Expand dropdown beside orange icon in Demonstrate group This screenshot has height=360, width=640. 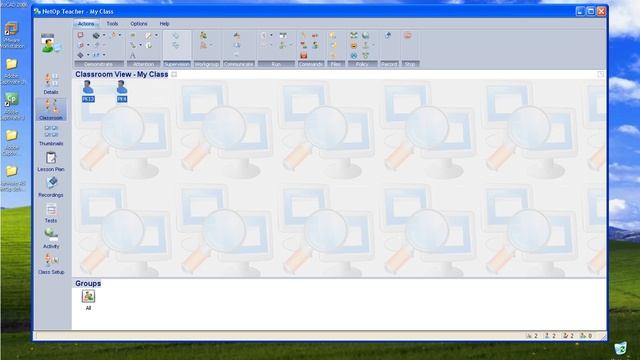pos(120,35)
